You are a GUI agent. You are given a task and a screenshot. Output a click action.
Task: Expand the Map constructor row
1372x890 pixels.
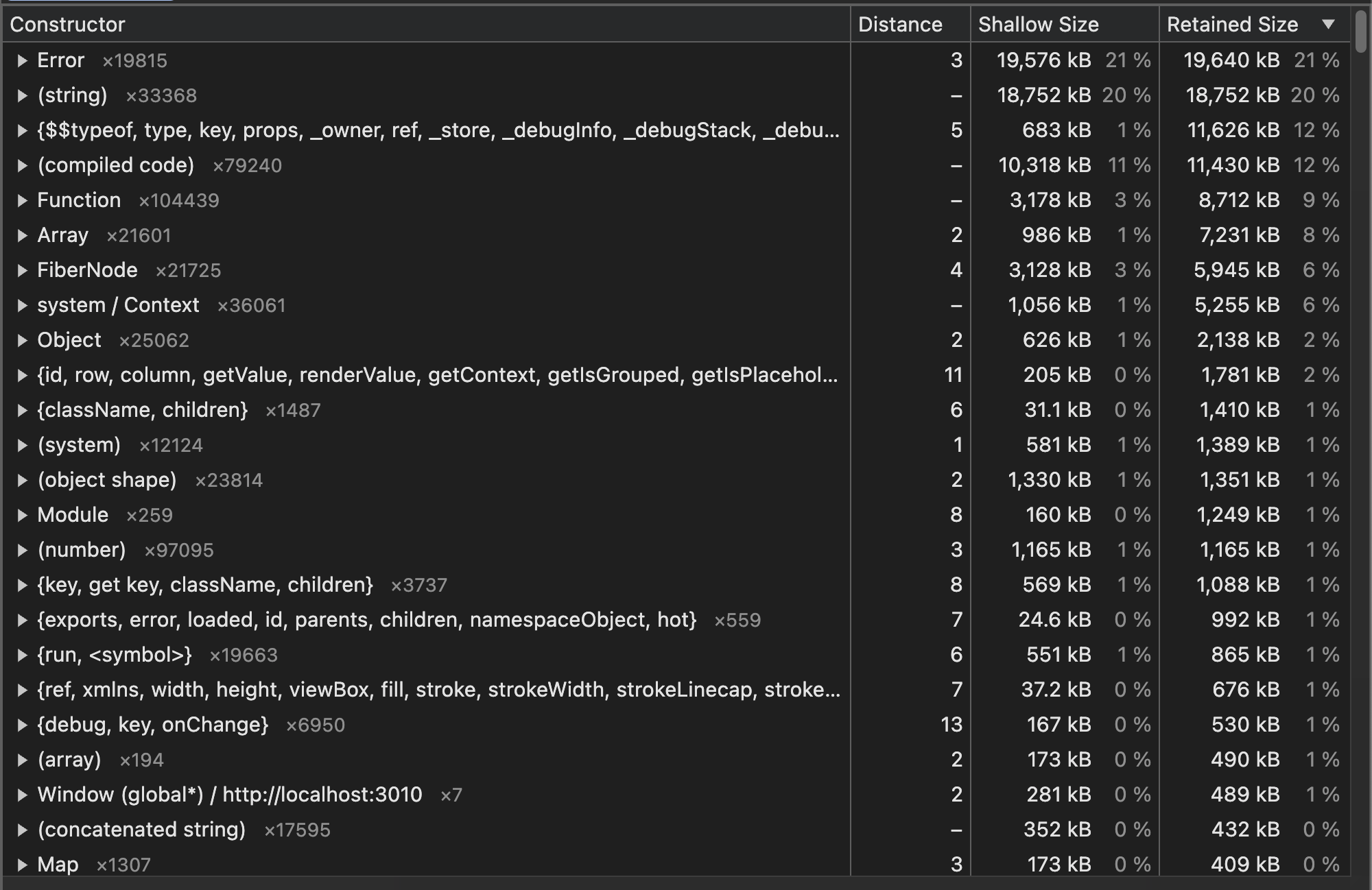pos(22,865)
